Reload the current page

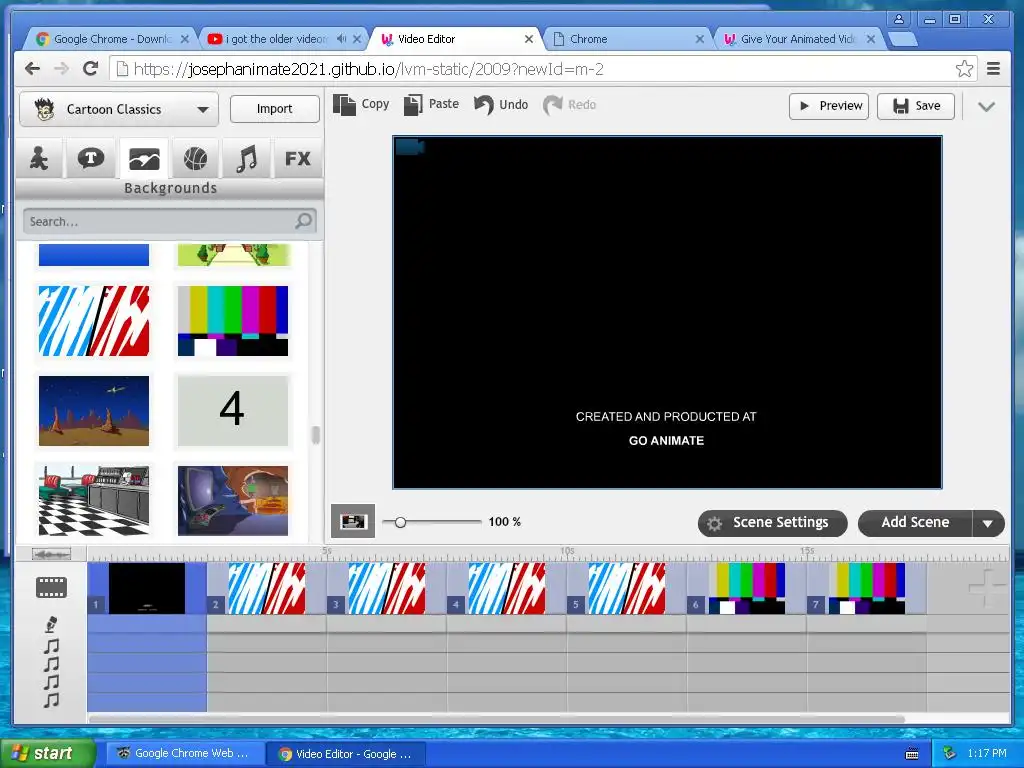[91, 69]
